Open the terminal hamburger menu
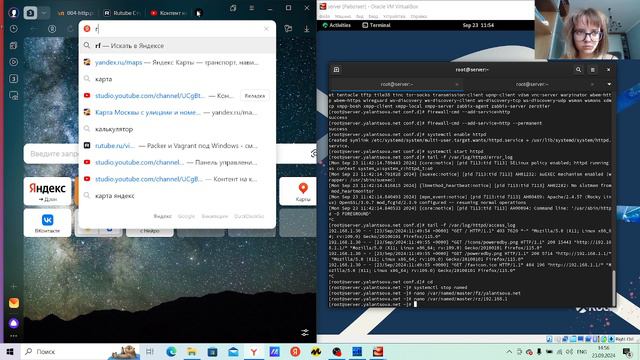 [x=593, y=70]
